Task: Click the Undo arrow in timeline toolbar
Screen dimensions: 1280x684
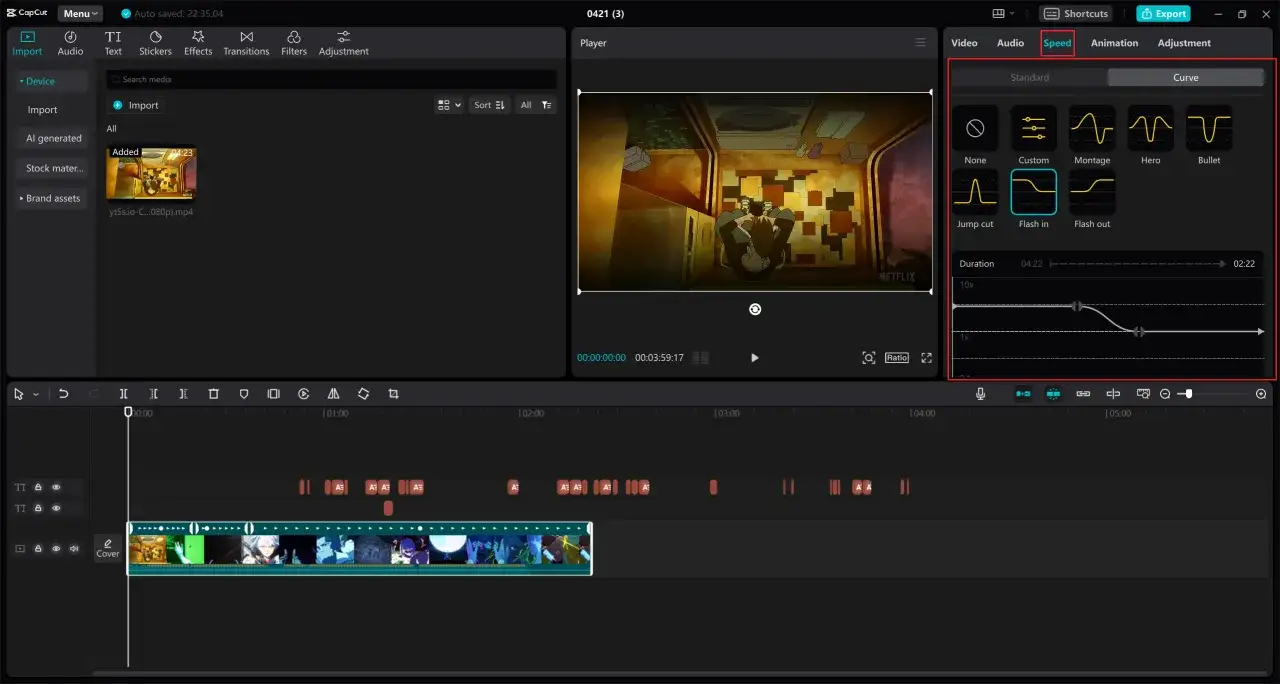Action: pyautogui.click(x=63, y=394)
